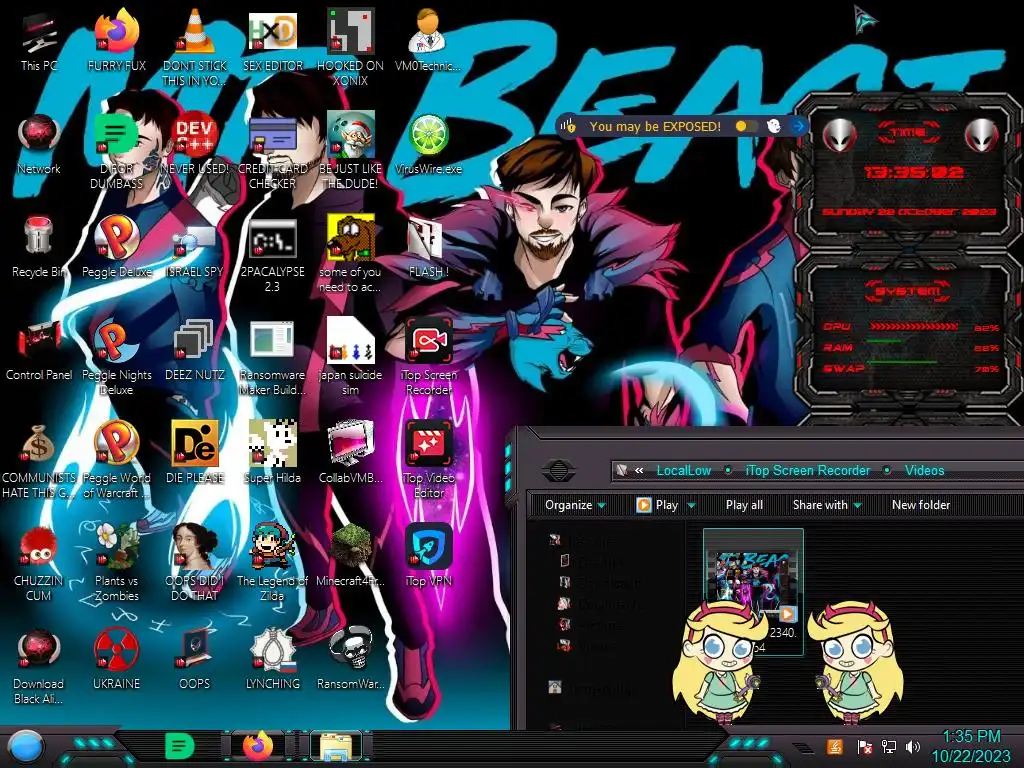This screenshot has height=768, width=1024.
Task: Click the Videos breadcrumb segment
Action: point(924,470)
